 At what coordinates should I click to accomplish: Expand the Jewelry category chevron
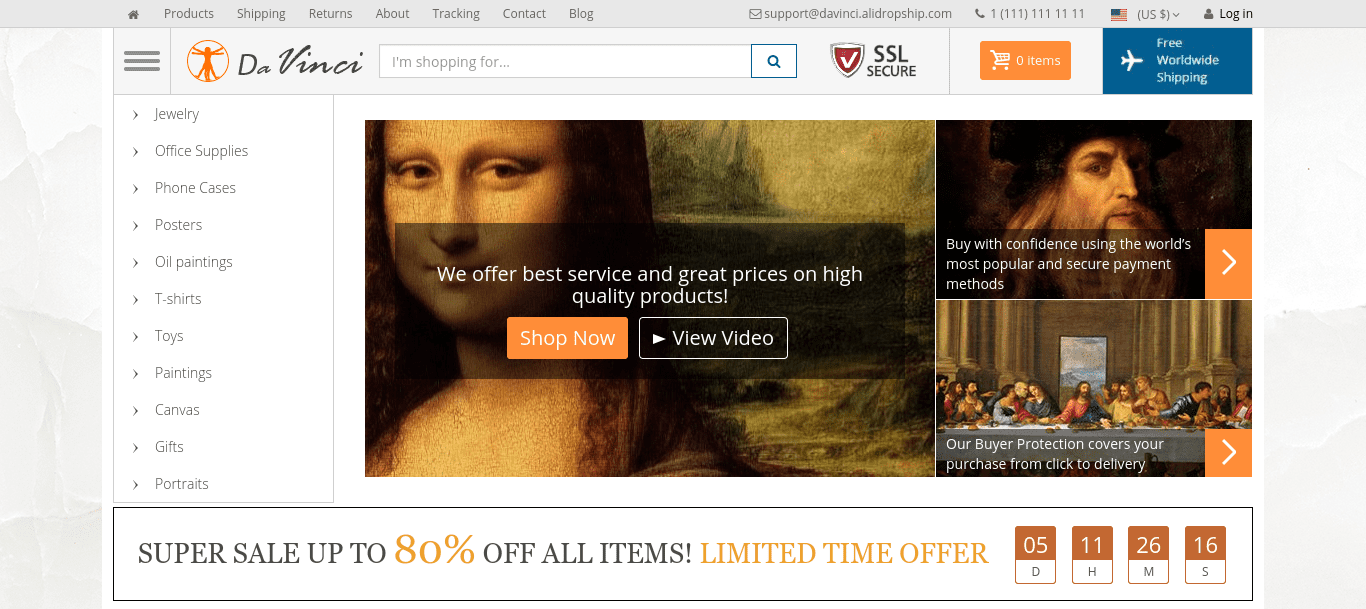136,114
